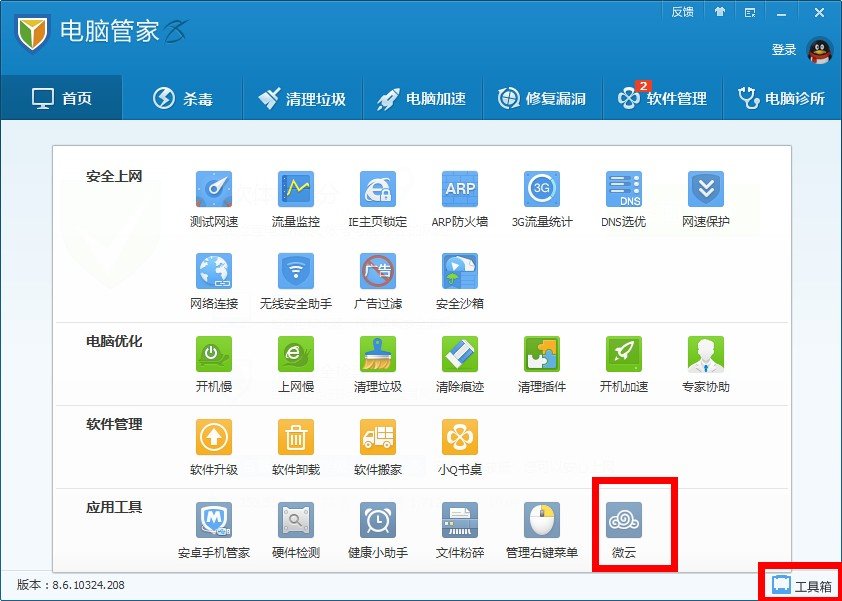This screenshot has width=842, height=601.
Task: Start the DNS优选 DNS optimizer
Action: pyautogui.click(x=622, y=196)
